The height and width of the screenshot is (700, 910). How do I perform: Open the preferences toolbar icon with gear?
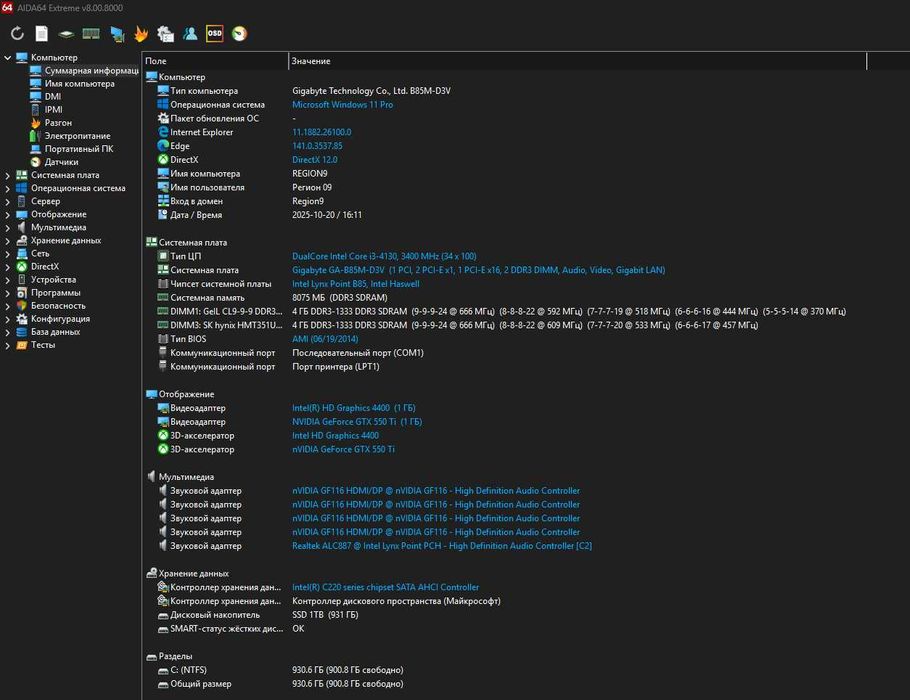(165, 34)
